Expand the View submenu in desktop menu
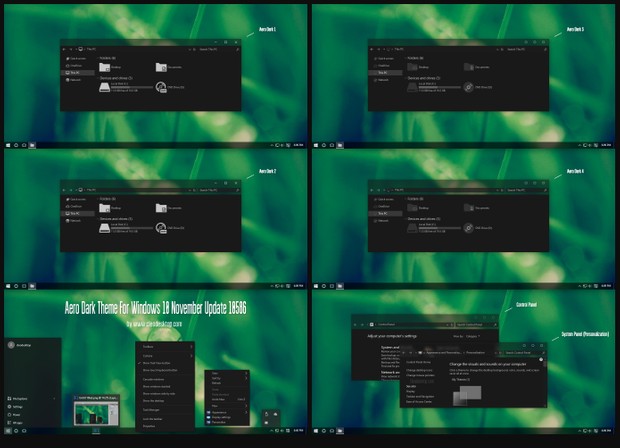Viewport: 620px width, 448px height. 227,373
